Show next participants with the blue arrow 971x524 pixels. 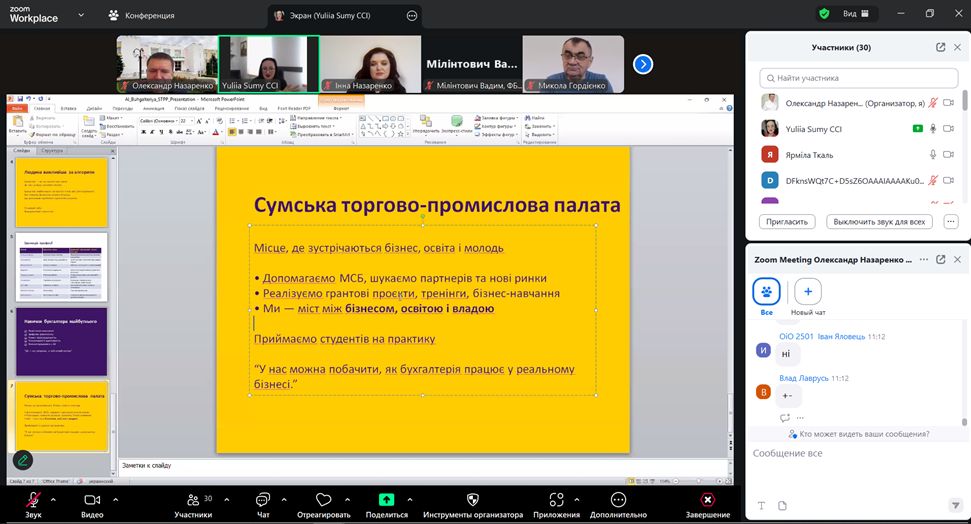point(643,64)
